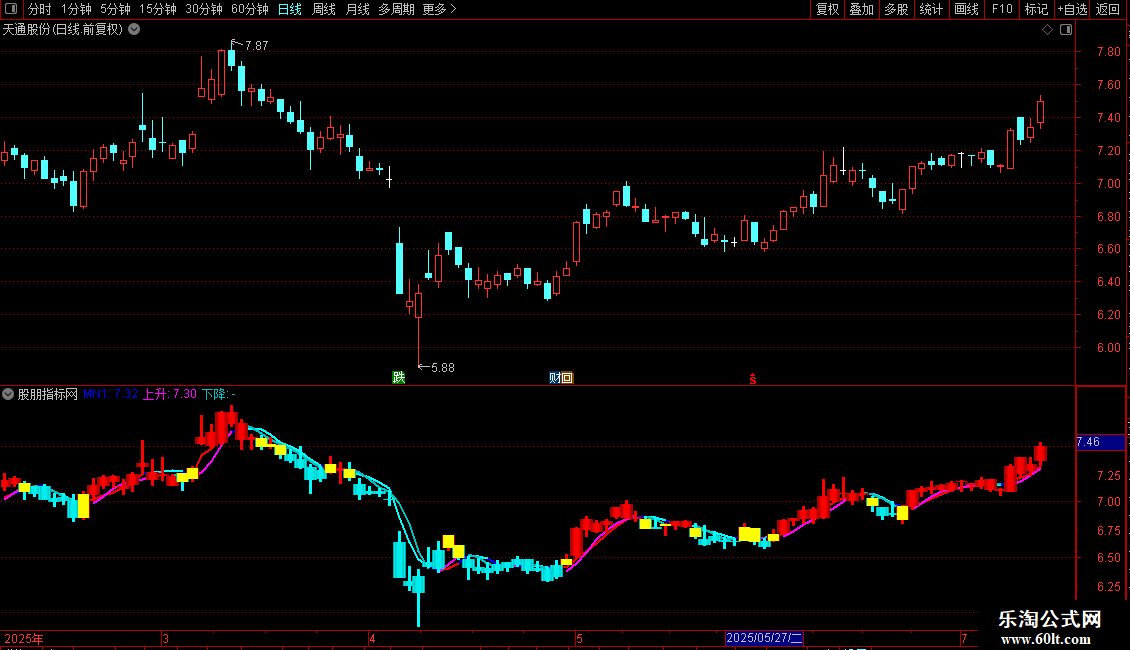Click the 返回 back button
The height and width of the screenshot is (650, 1130).
1108,9
